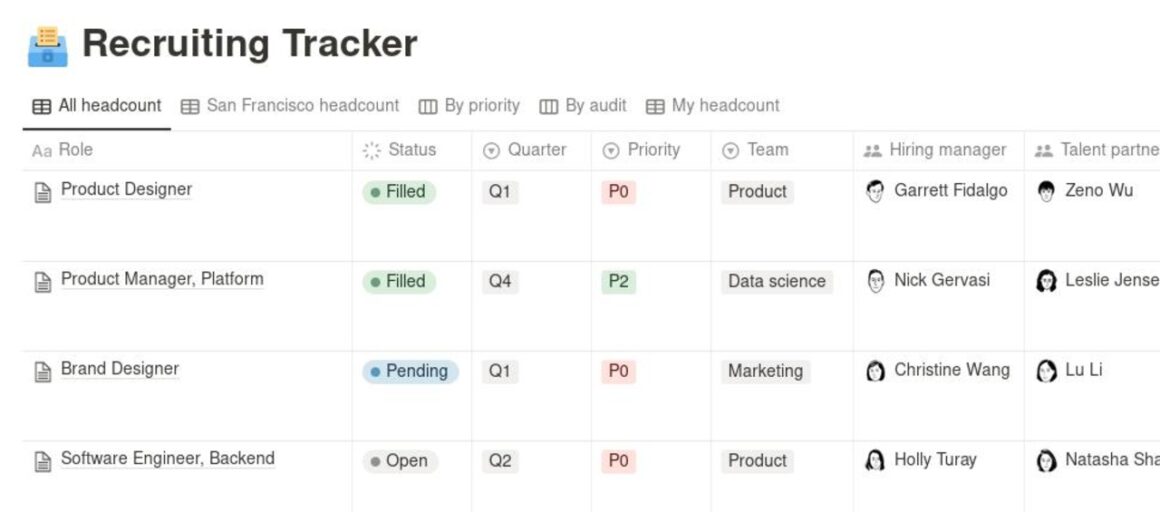Click the Software Engineer, Backend page icon

coord(42,461)
